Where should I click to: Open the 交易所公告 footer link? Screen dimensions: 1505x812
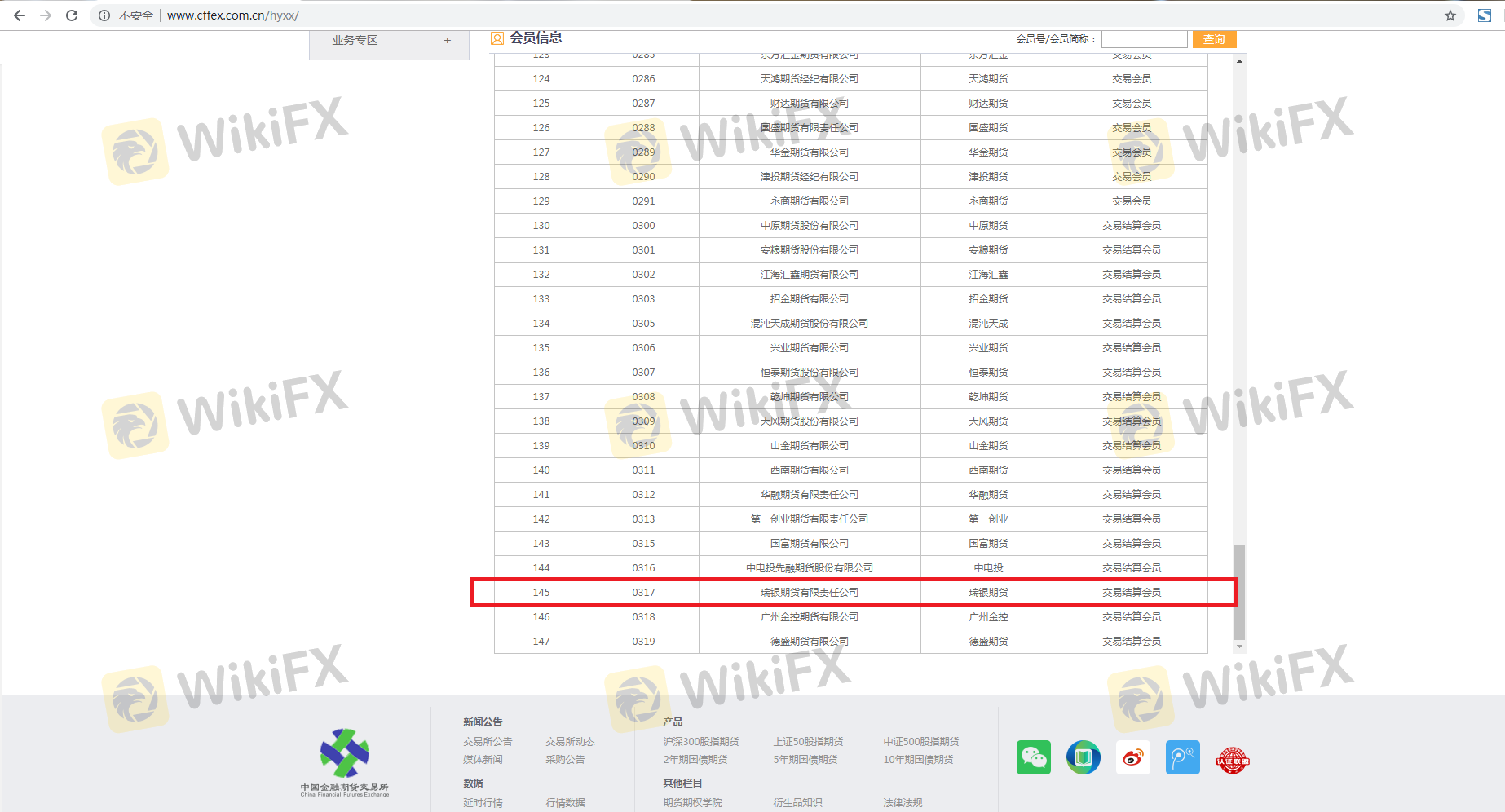tap(488, 741)
